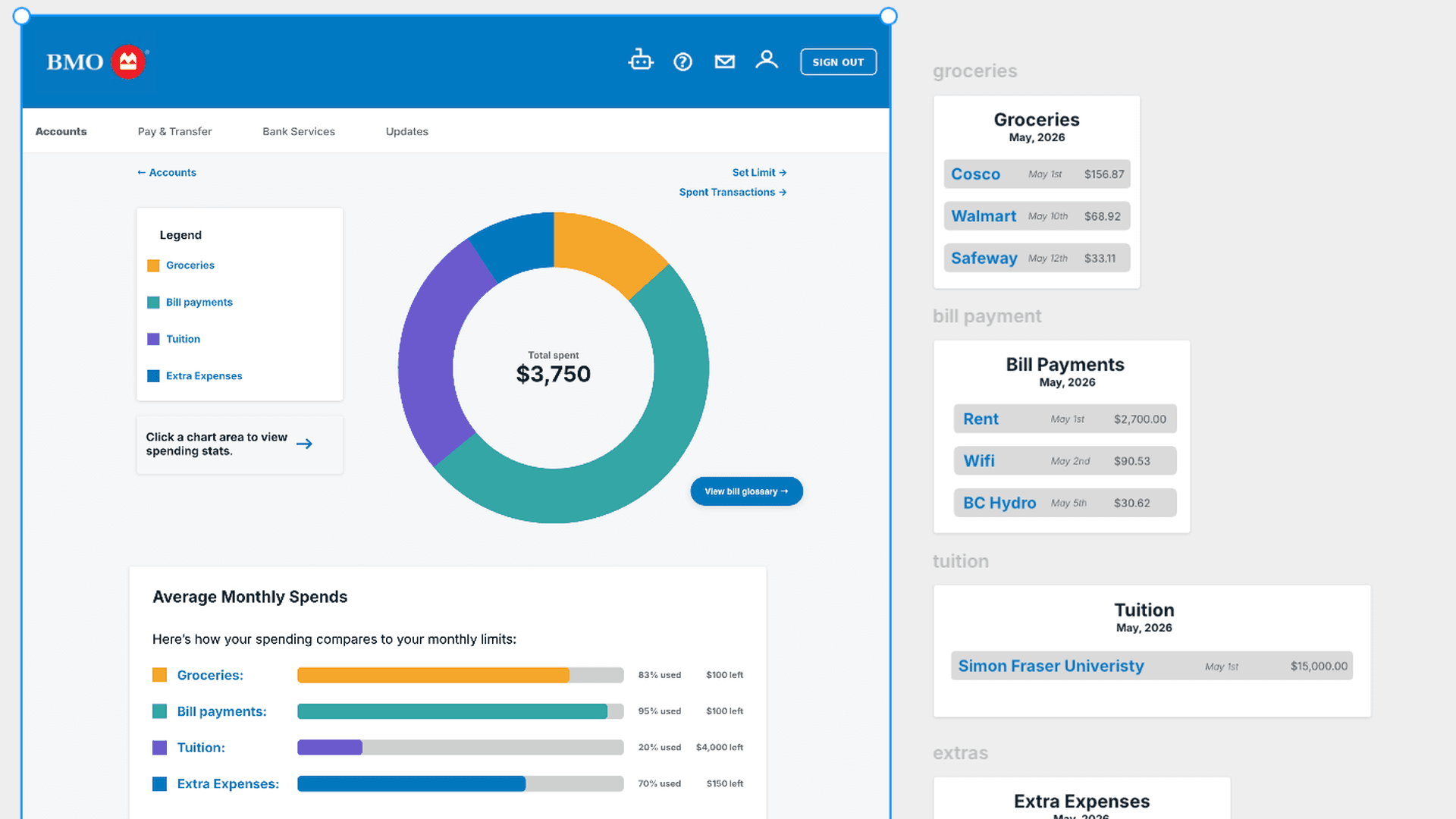Select the Groceries legend entry
The image size is (1456, 819).
[190, 265]
